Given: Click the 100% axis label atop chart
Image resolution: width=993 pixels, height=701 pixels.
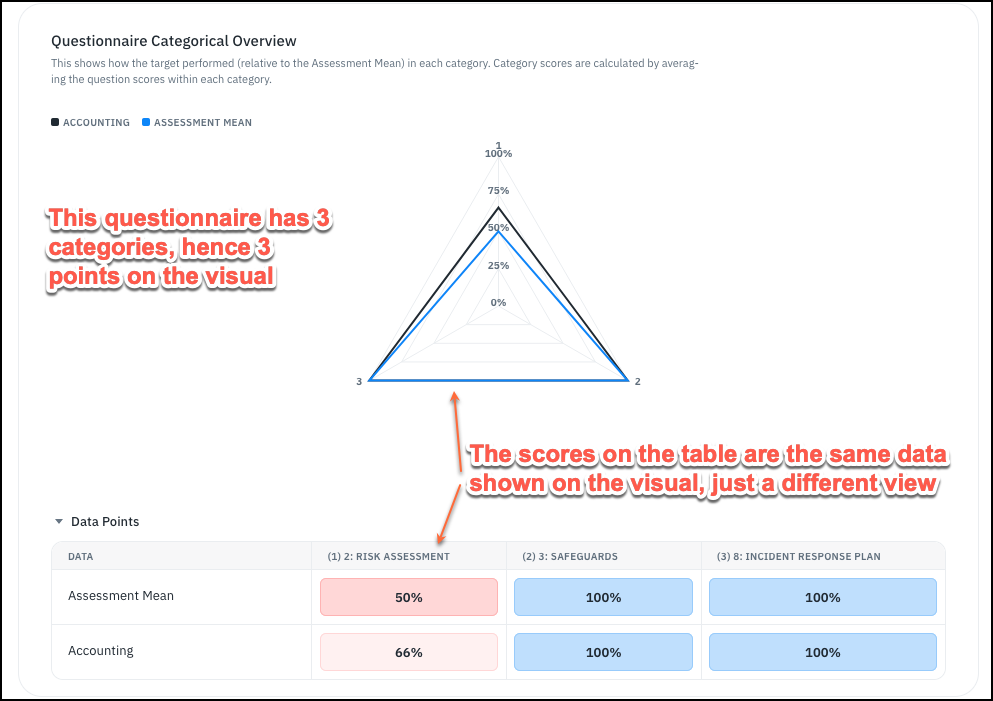Looking at the screenshot, I should pos(498,154).
